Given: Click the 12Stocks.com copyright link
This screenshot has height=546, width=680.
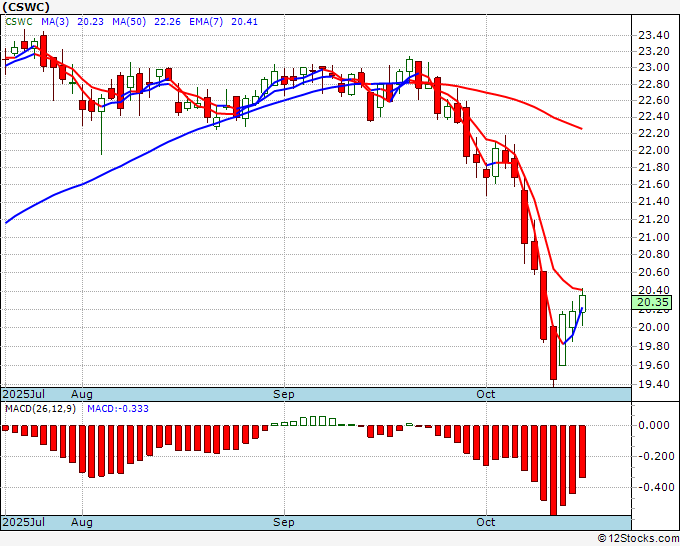Looking at the screenshot, I should pos(638,538).
